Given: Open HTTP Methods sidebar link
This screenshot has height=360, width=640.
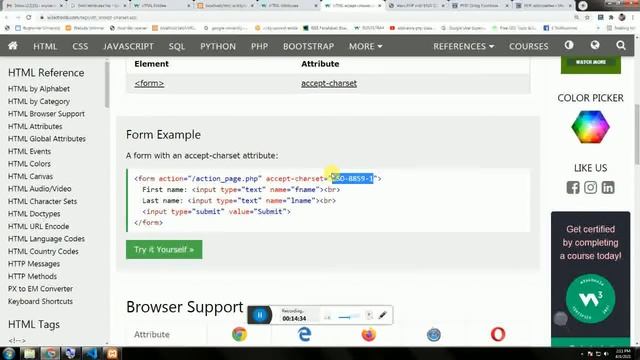Looking at the screenshot, I should (x=32, y=276).
